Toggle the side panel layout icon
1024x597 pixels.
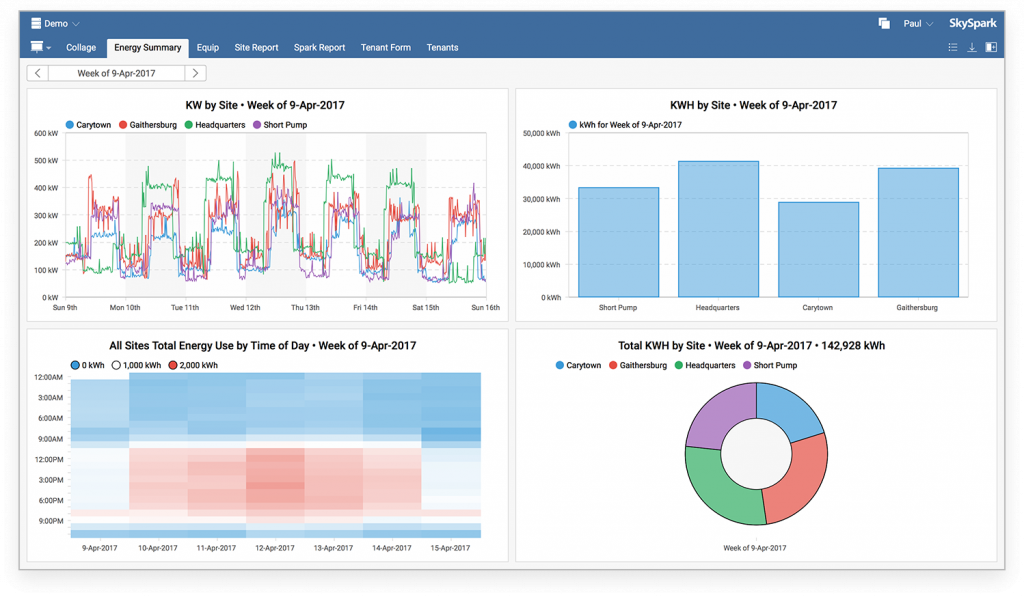coord(990,47)
